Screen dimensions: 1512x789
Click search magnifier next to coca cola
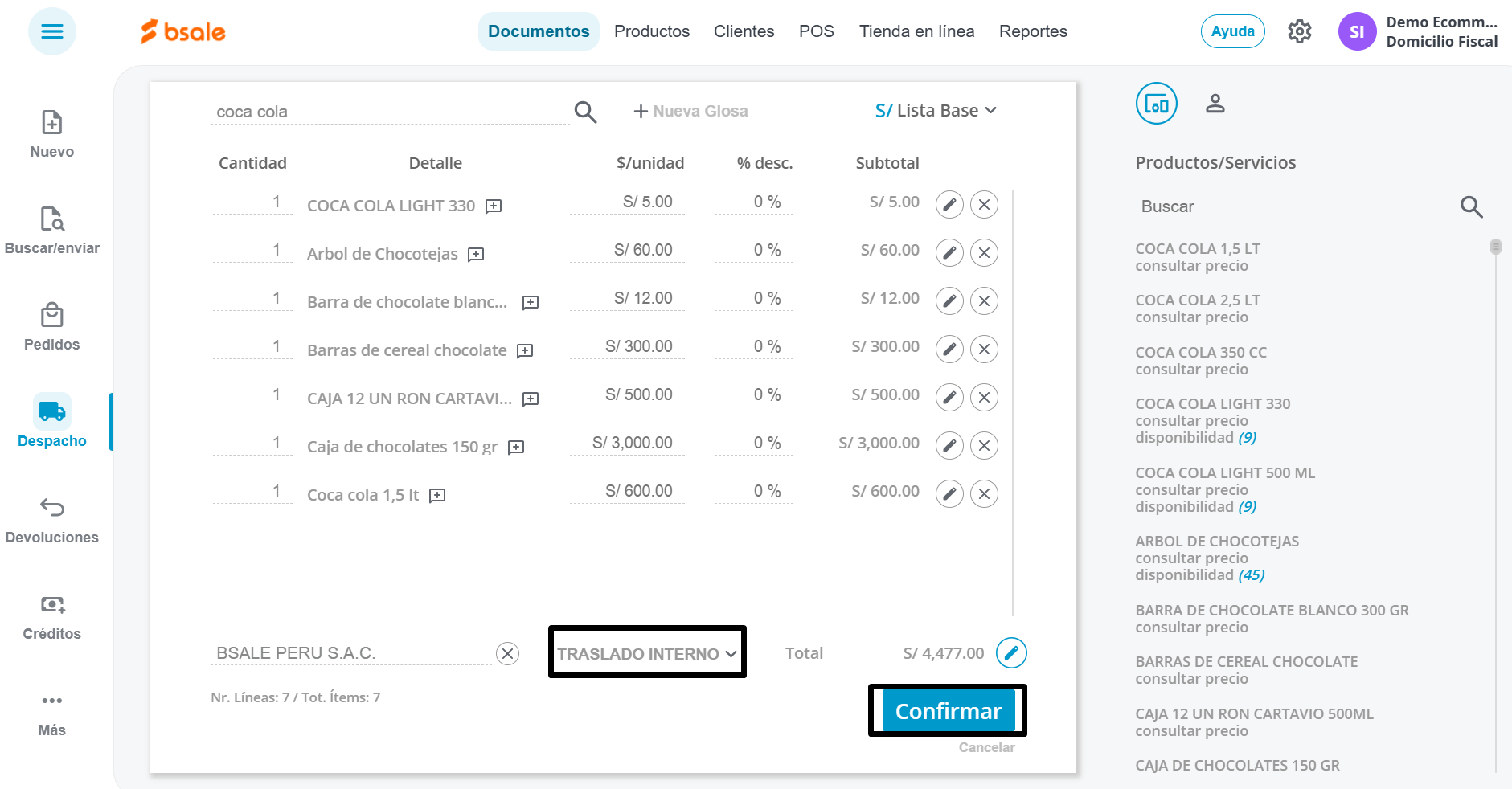[x=585, y=112]
